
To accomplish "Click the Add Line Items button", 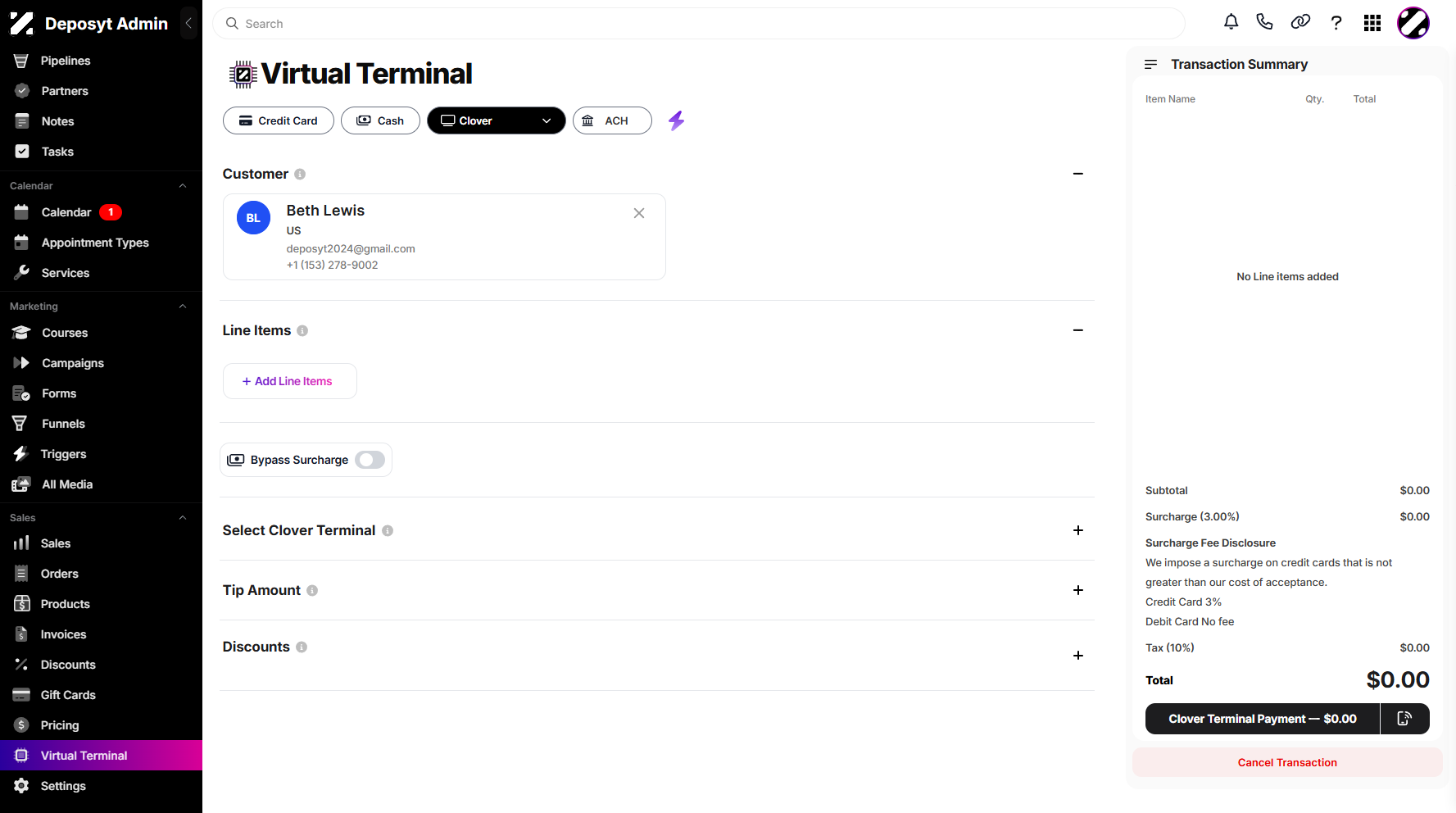I will (290, 381).
